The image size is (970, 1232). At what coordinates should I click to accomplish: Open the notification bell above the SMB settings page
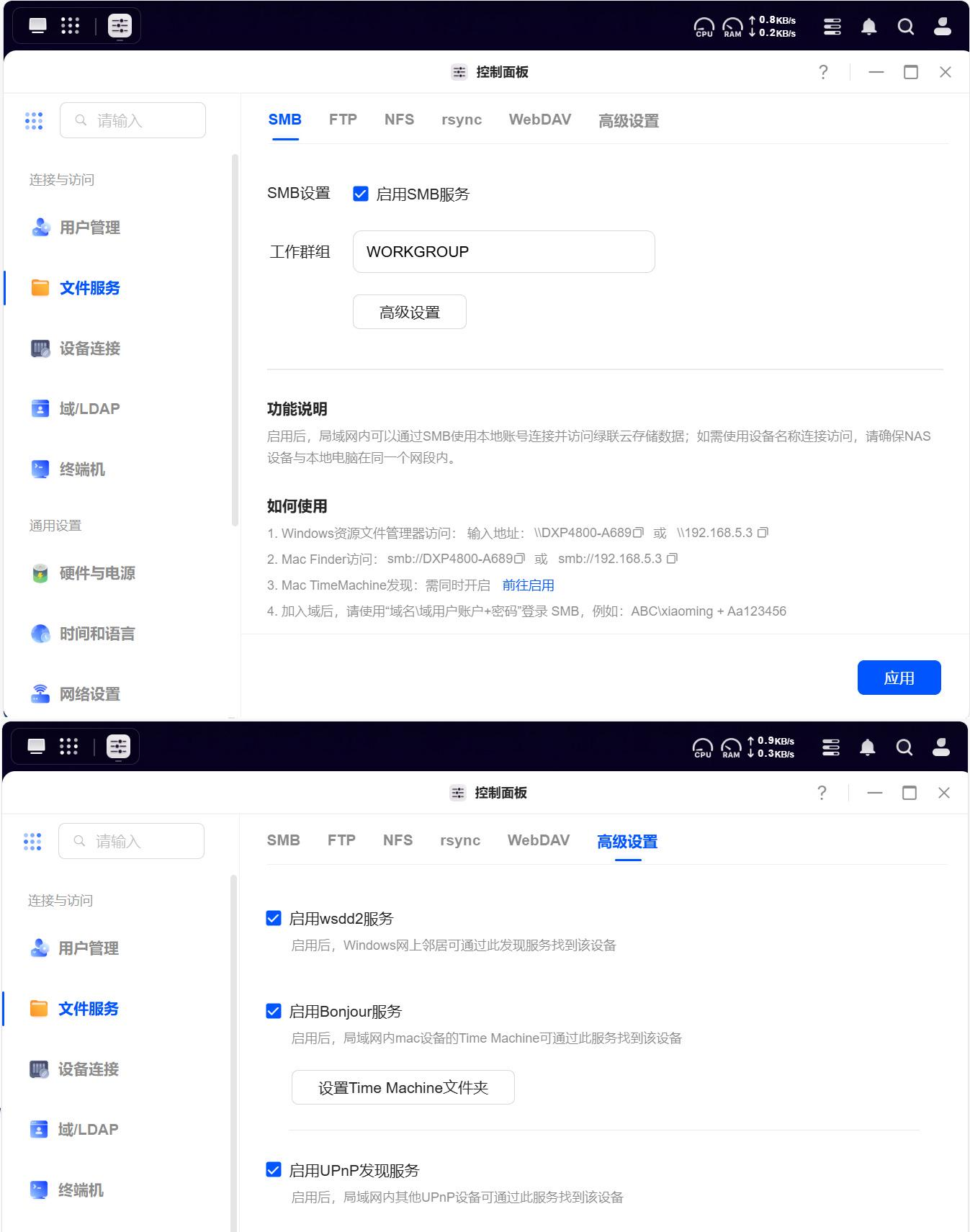pos(869,27)
